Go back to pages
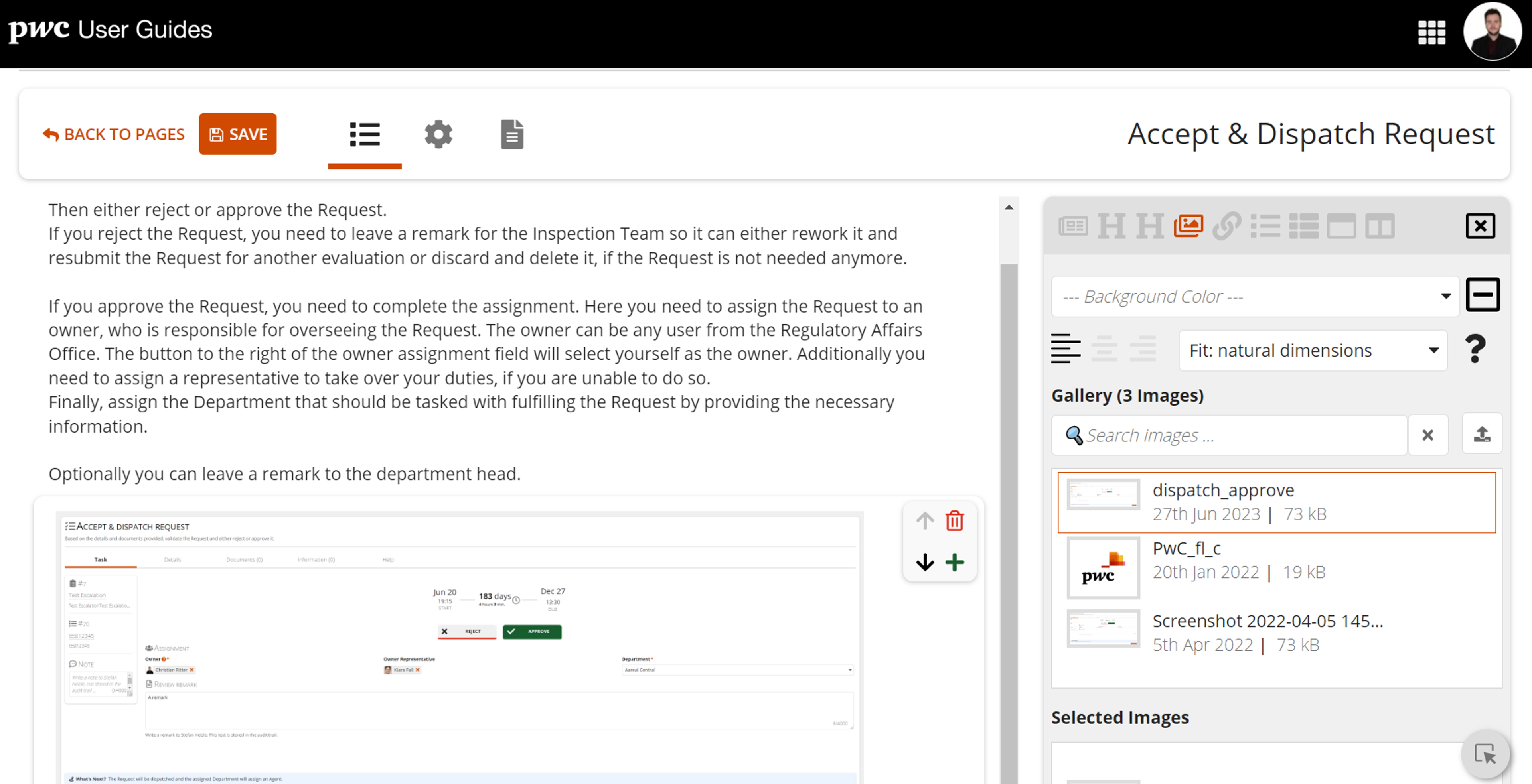 click(114, 134)
